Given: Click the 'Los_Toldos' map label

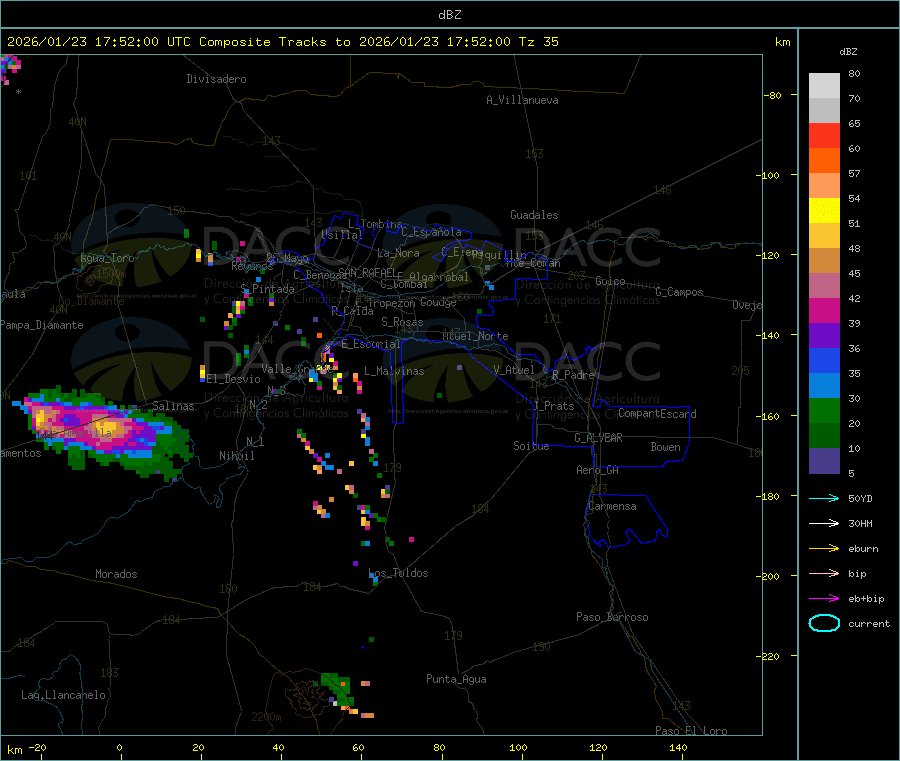Looking at the screenshot, I should 398,573.
